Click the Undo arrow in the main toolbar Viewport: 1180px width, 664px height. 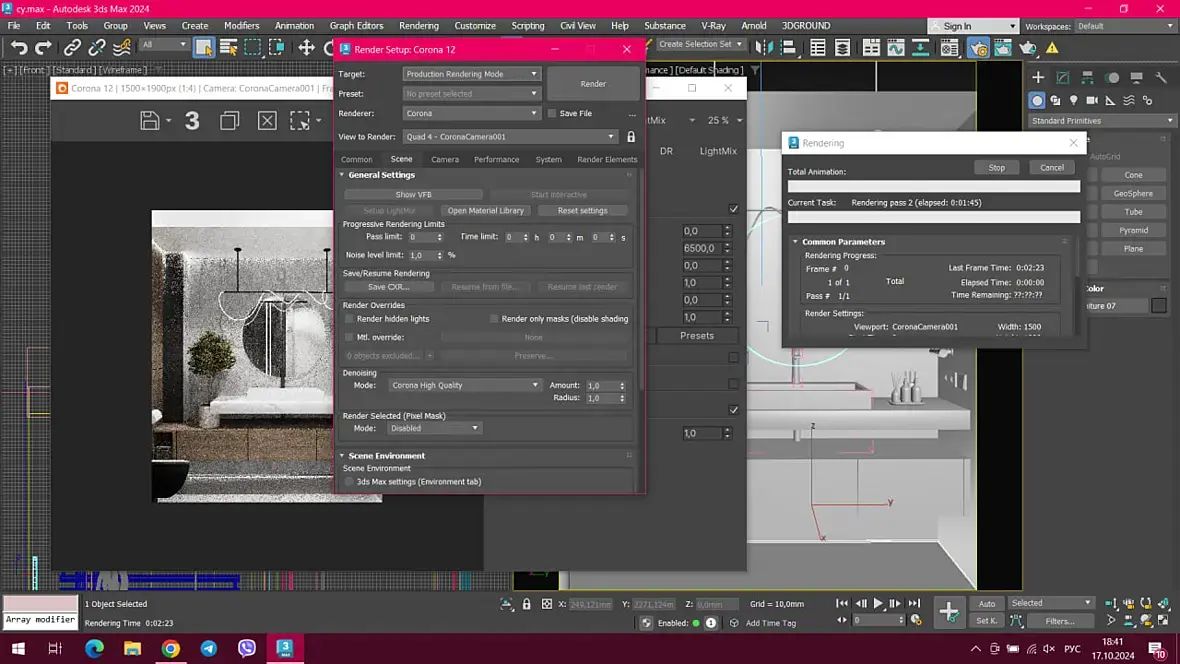19,47
